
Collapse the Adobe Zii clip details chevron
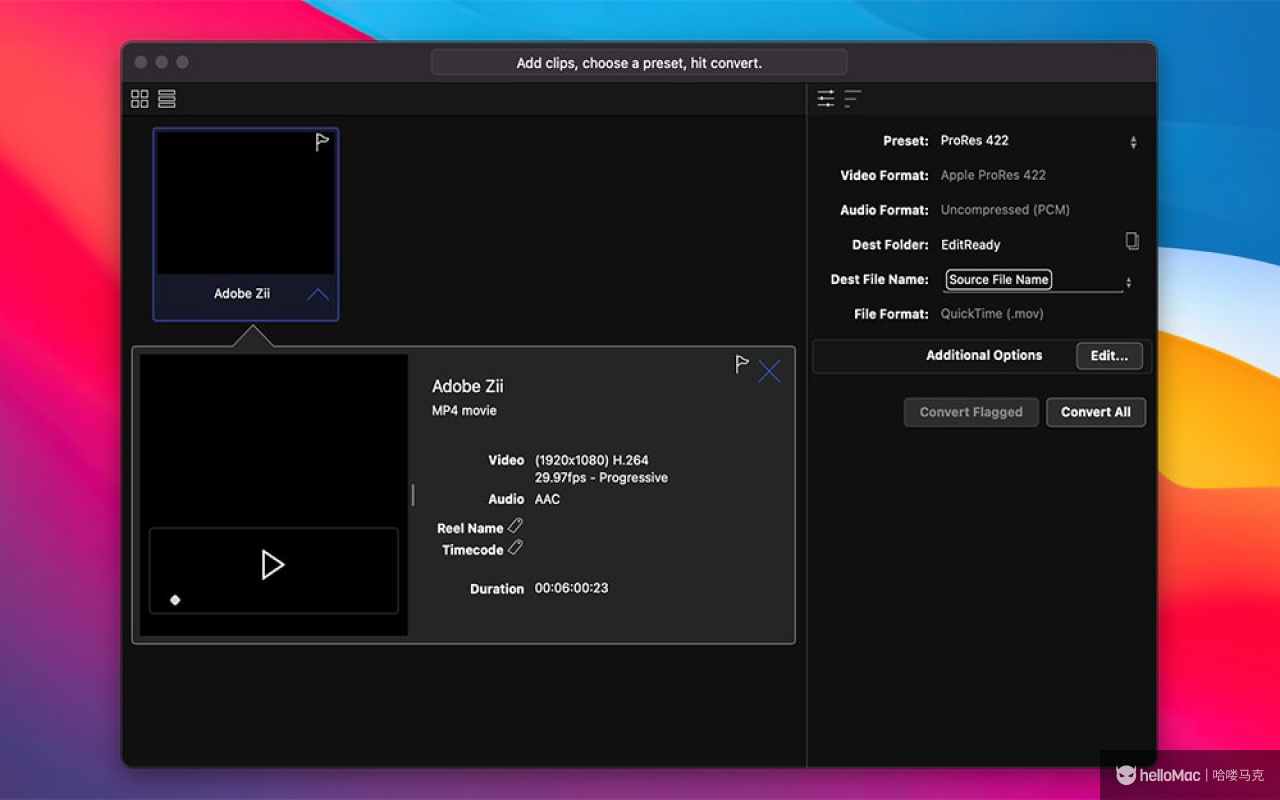coord(317,294)
